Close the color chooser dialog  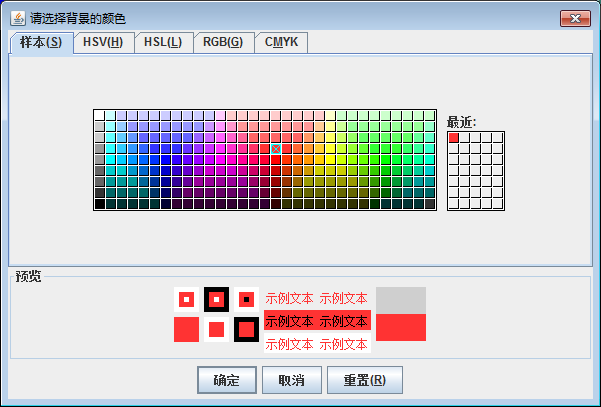575,18
